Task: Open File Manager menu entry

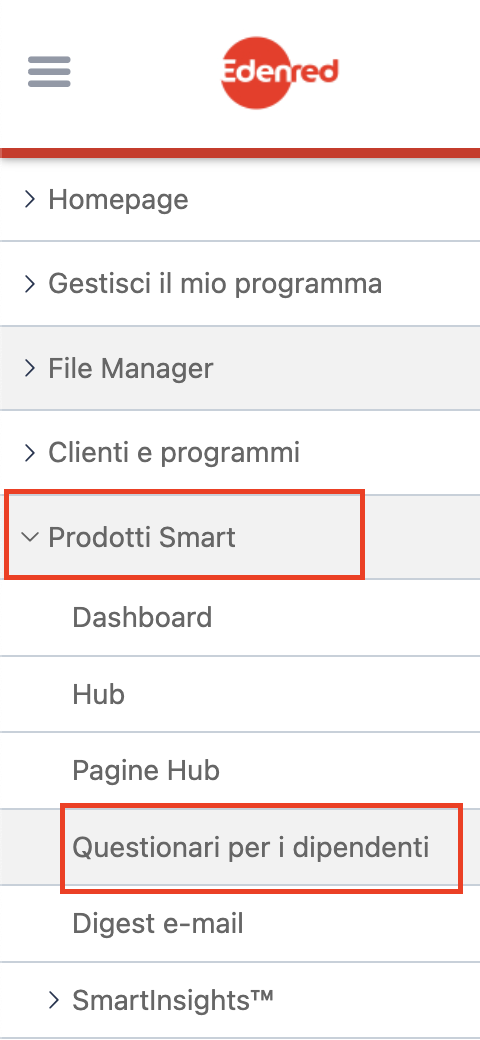Action: [131, 369]
